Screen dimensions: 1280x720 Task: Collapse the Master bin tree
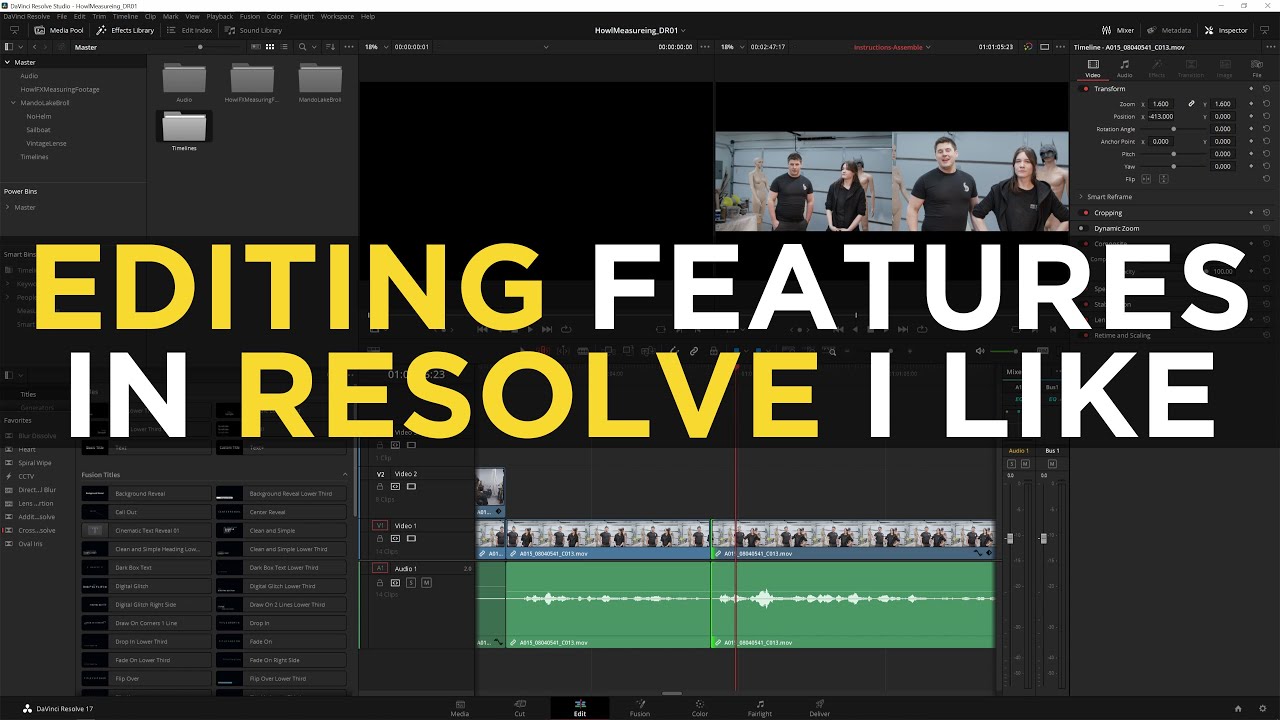[x=7, y=62]
